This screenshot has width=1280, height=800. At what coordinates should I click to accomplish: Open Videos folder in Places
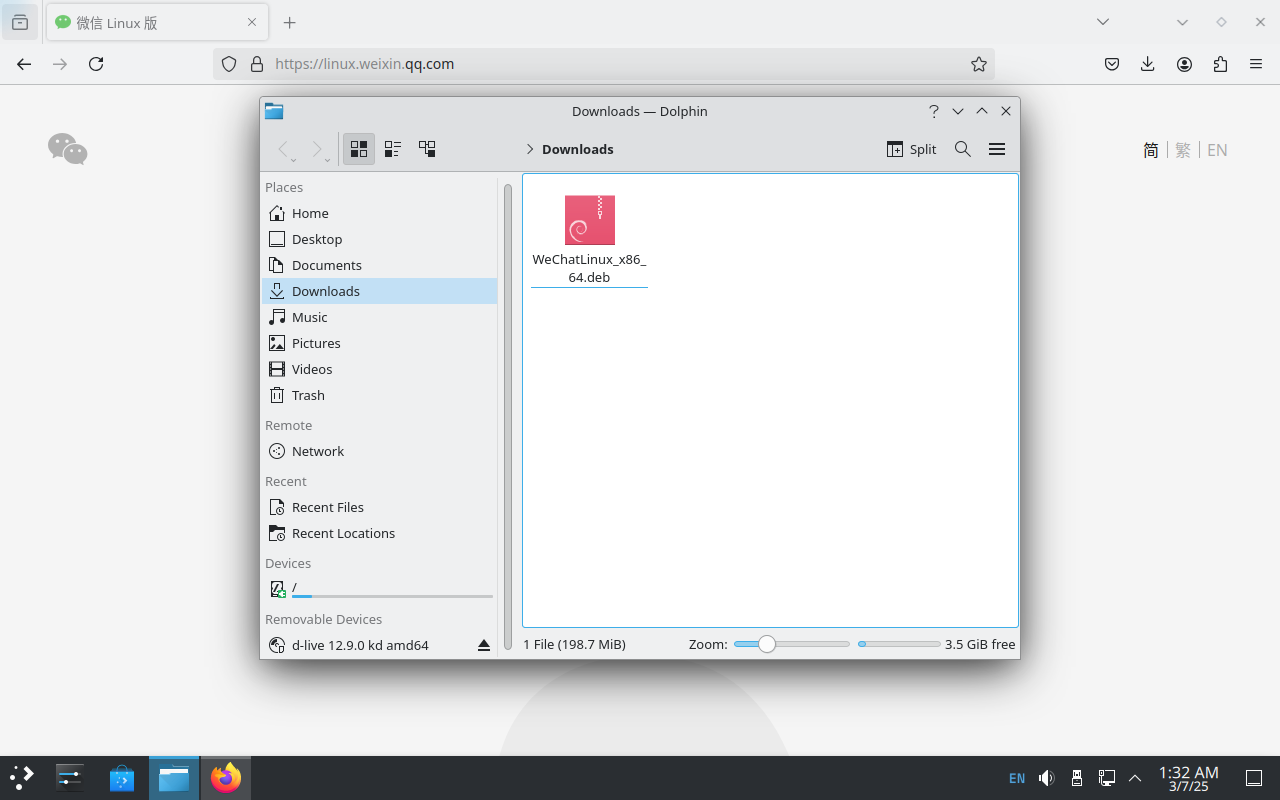point(379,369)
